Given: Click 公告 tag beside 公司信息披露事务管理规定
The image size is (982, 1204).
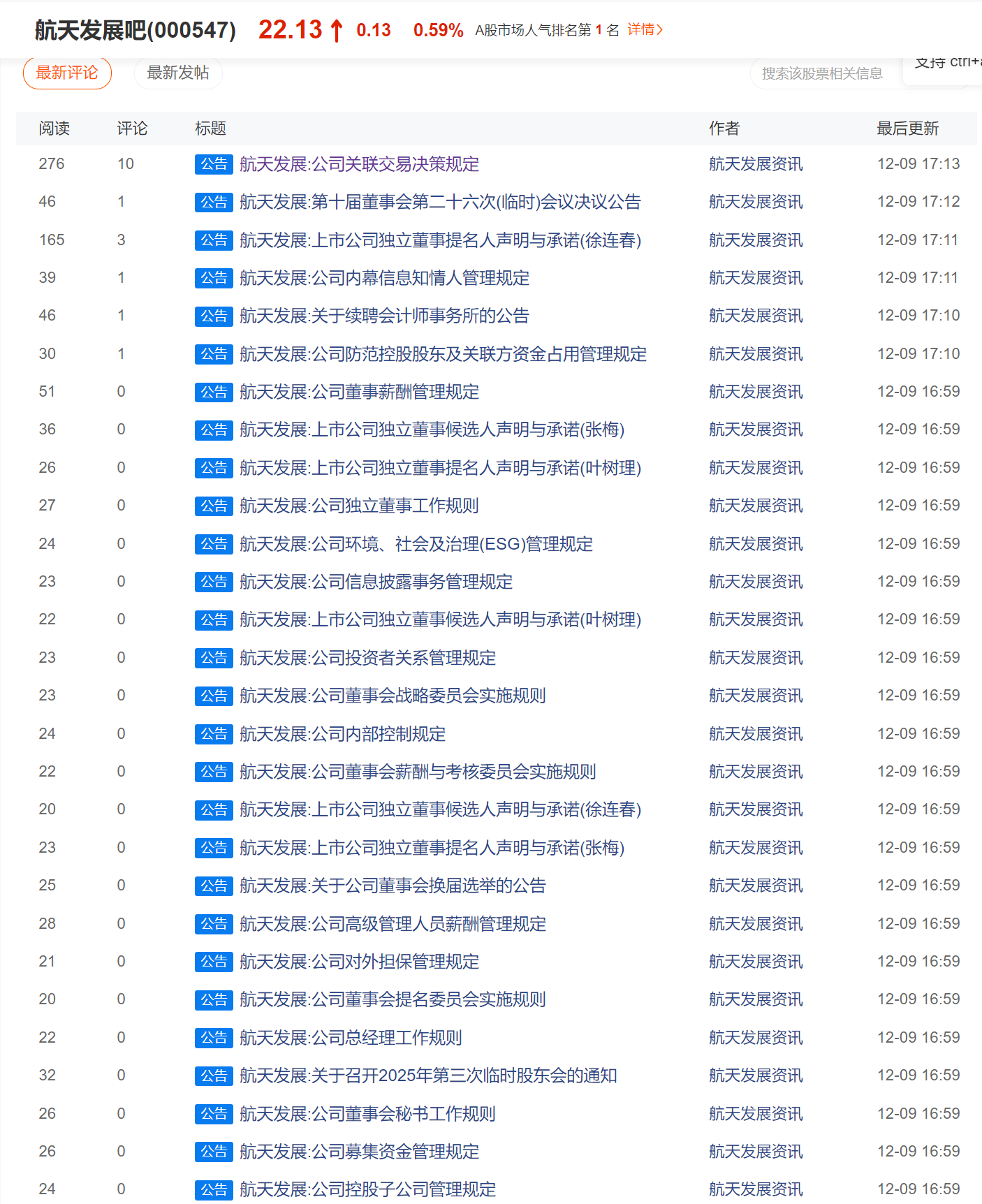Looking at the screenshot, I should click(214, 582).
